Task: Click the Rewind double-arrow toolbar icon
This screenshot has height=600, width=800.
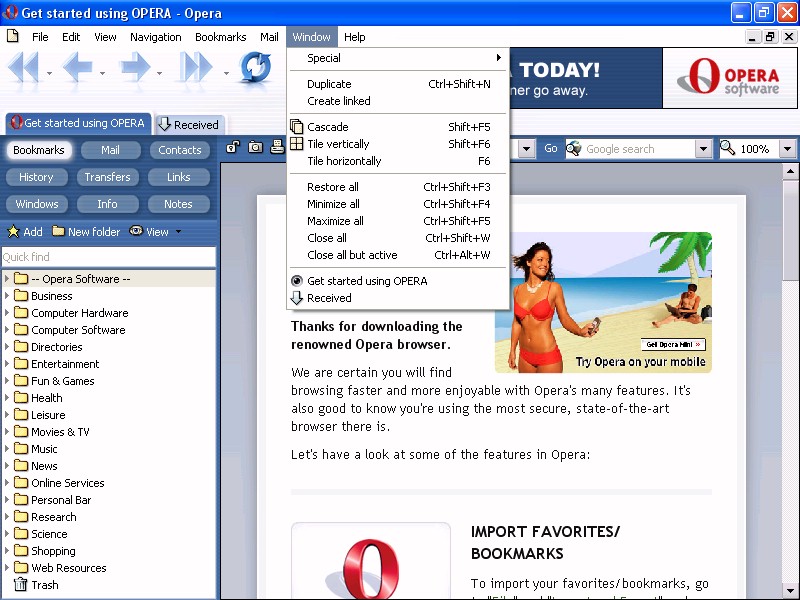Action: click(x=23, y=67)
